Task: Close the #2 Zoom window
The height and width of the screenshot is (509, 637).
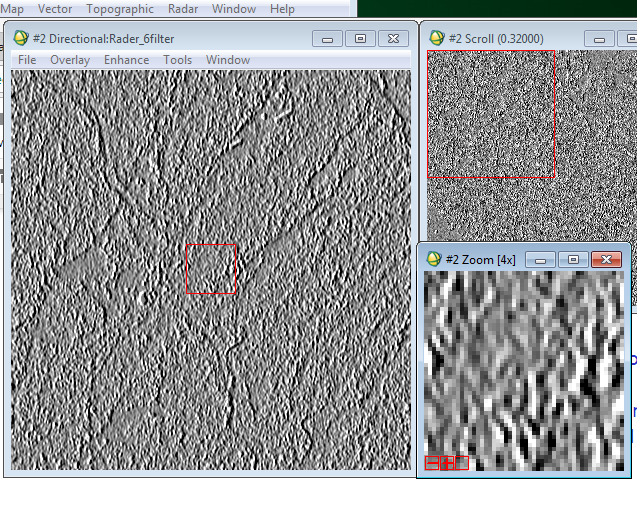Action: point(605,259)
